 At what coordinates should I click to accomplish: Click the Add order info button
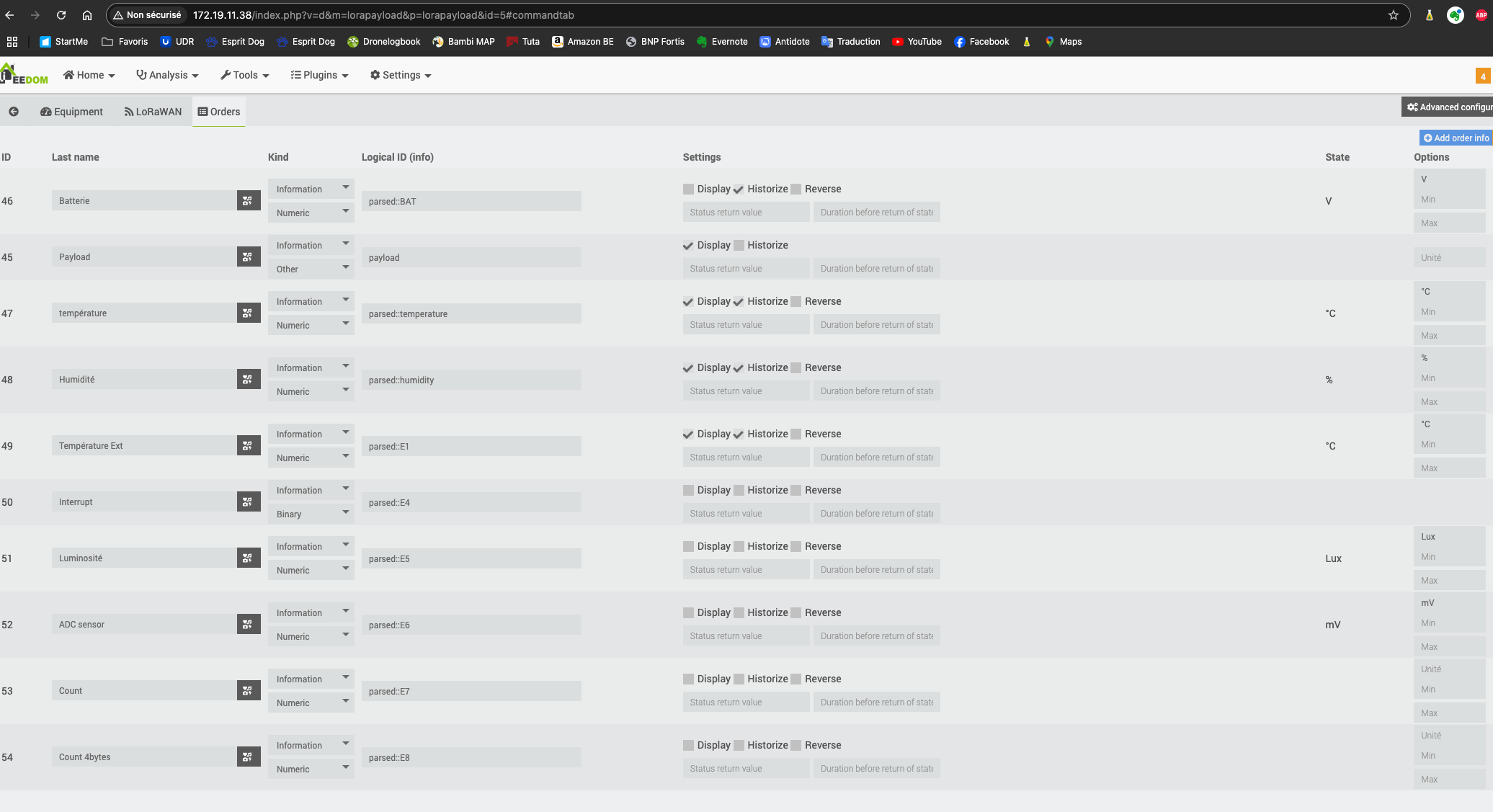[x=1456, y=138]
